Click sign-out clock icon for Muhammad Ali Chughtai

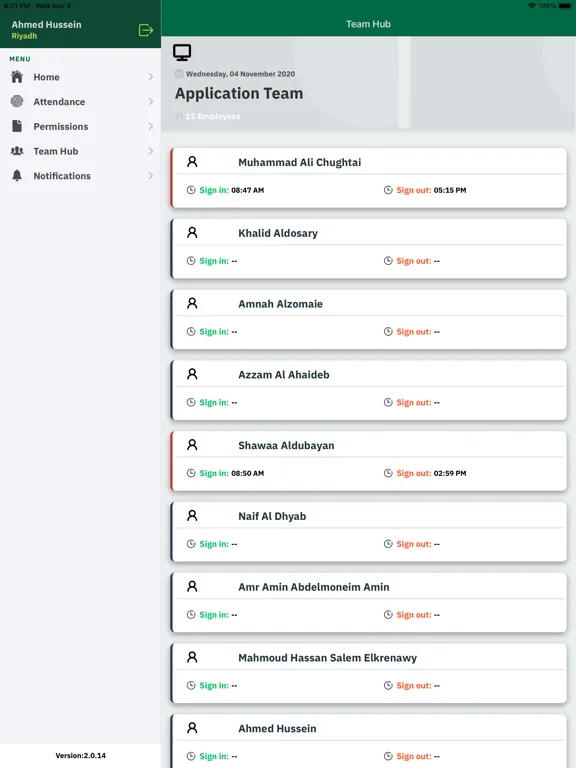(388, 190)
